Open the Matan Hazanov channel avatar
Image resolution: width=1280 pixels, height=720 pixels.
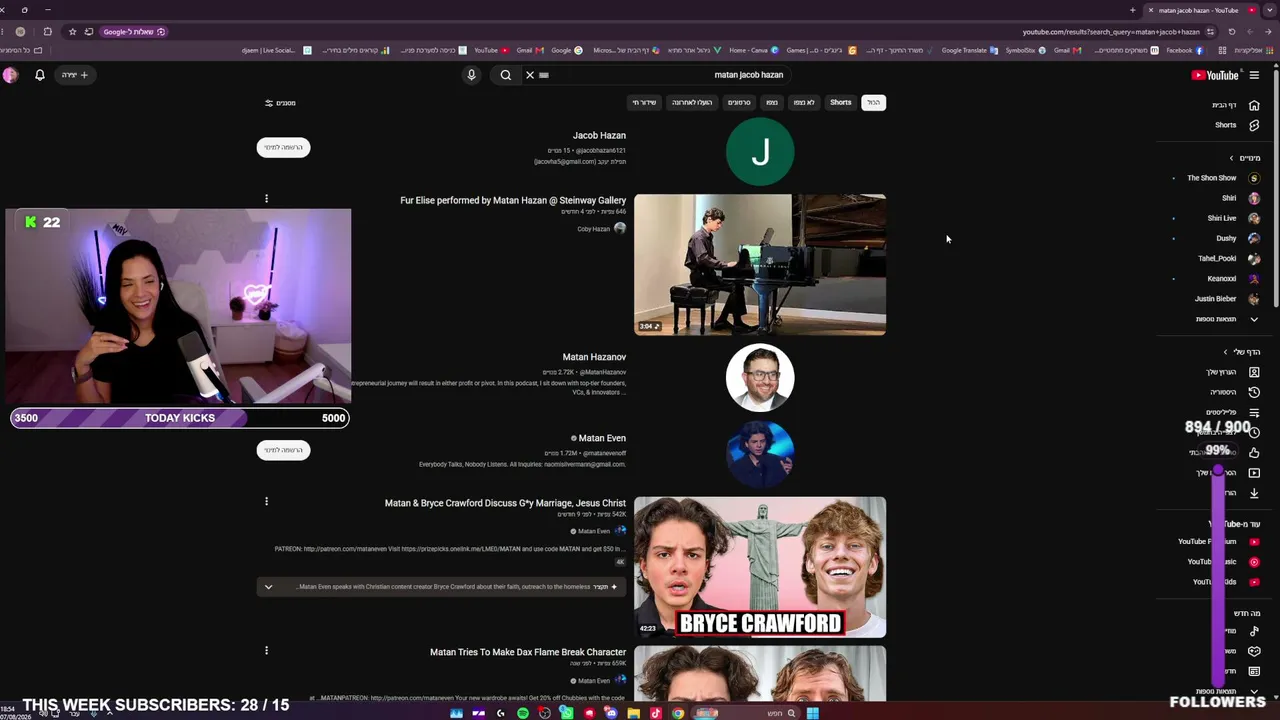coord(760,378)
